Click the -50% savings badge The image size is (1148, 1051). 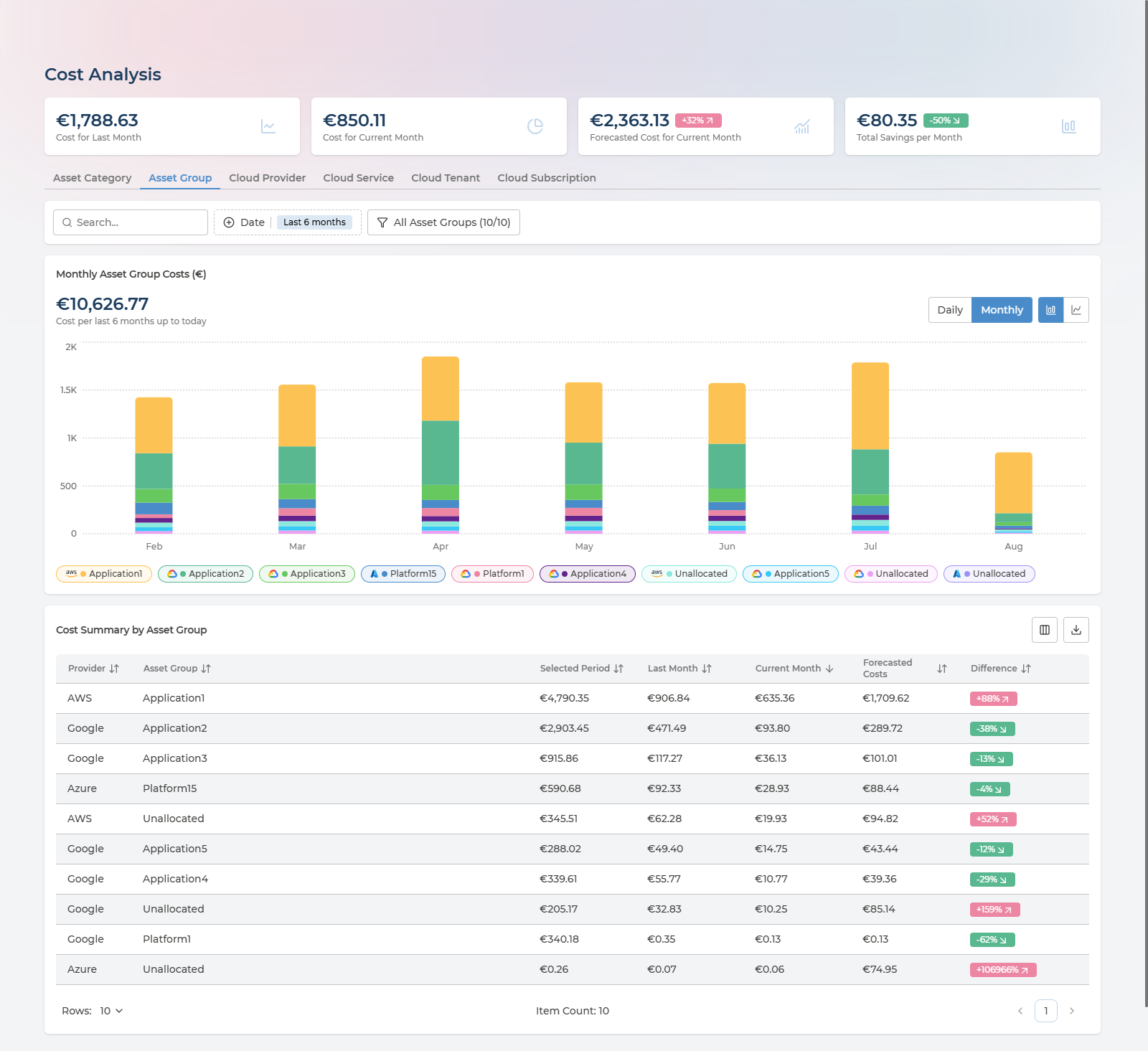point(946,121)
